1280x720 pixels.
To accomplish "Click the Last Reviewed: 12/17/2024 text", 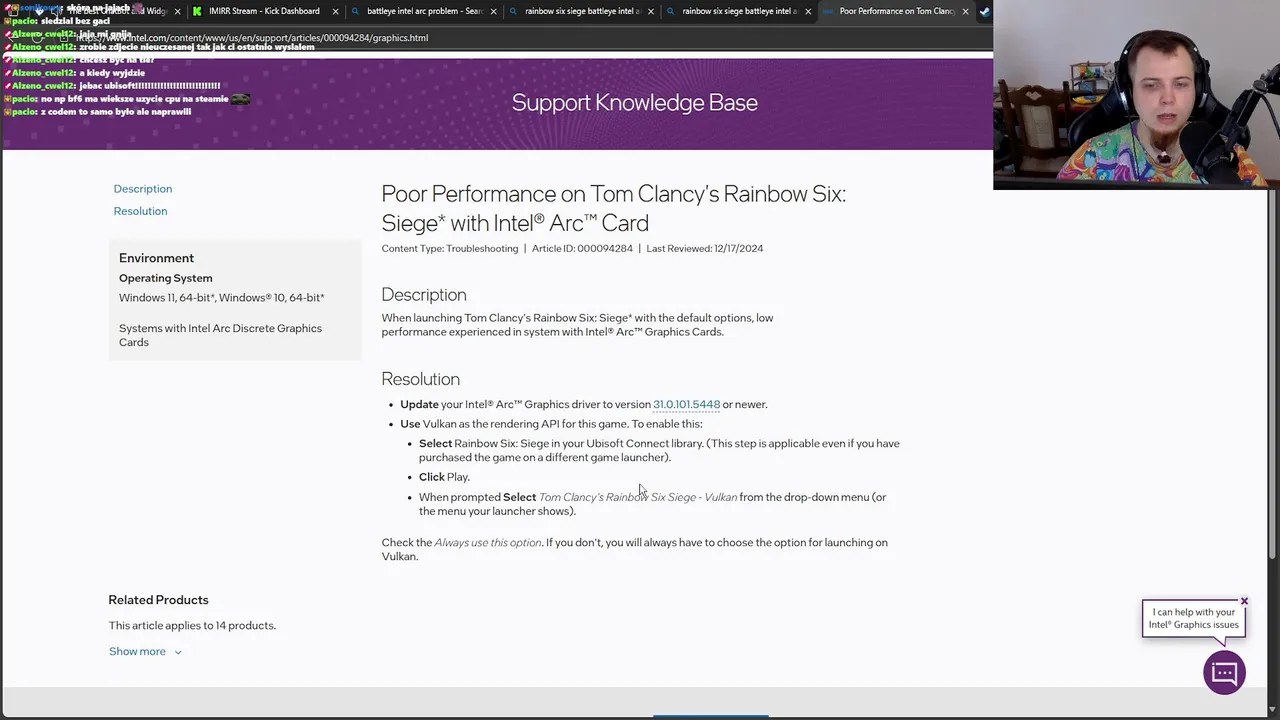I will click(x=705, y=248).
